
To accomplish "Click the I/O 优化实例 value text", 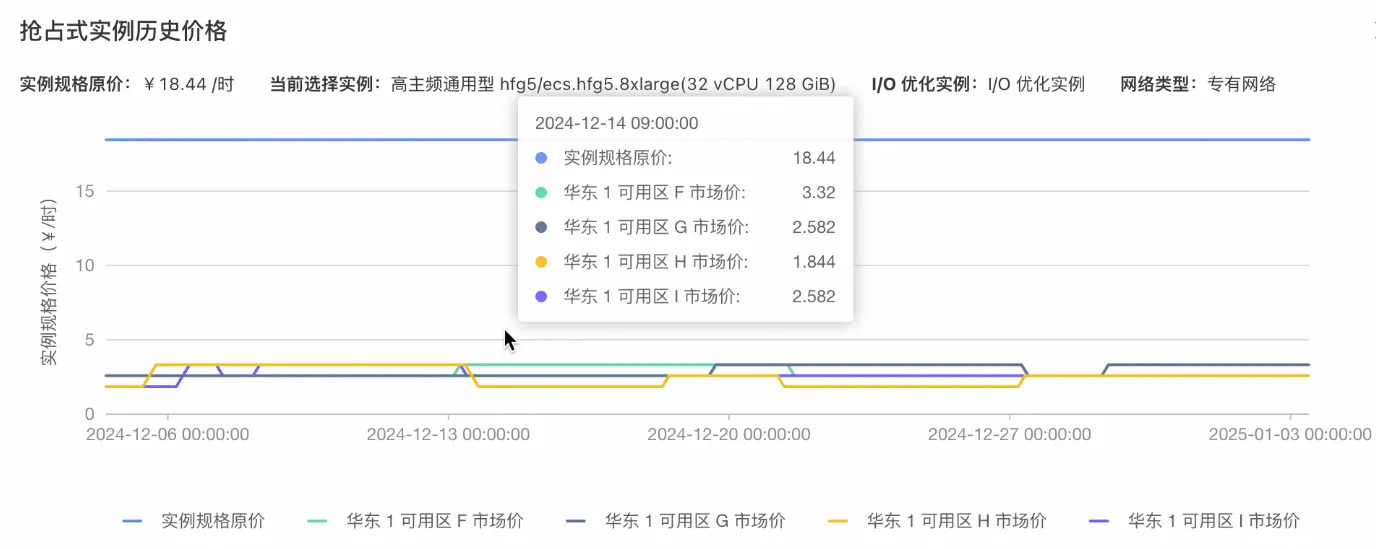I will [1036, 84].
